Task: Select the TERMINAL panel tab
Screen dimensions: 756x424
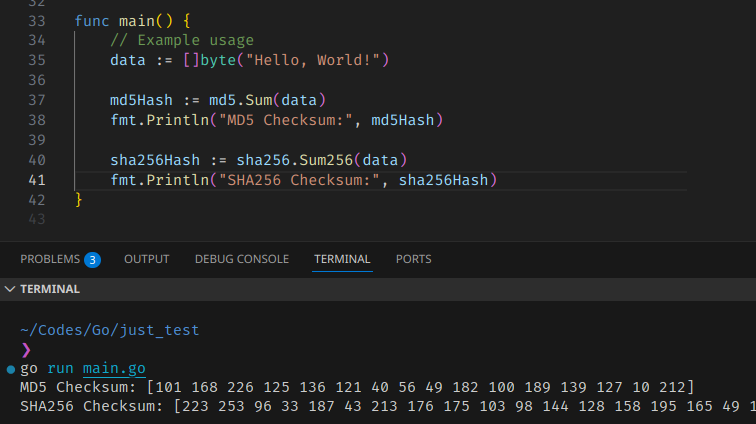Action: tap(342, 259)
